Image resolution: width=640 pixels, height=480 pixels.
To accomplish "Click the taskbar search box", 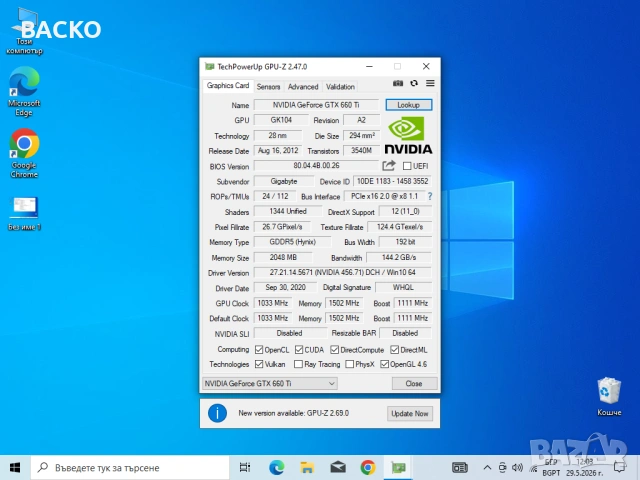I will coord(130,467).
